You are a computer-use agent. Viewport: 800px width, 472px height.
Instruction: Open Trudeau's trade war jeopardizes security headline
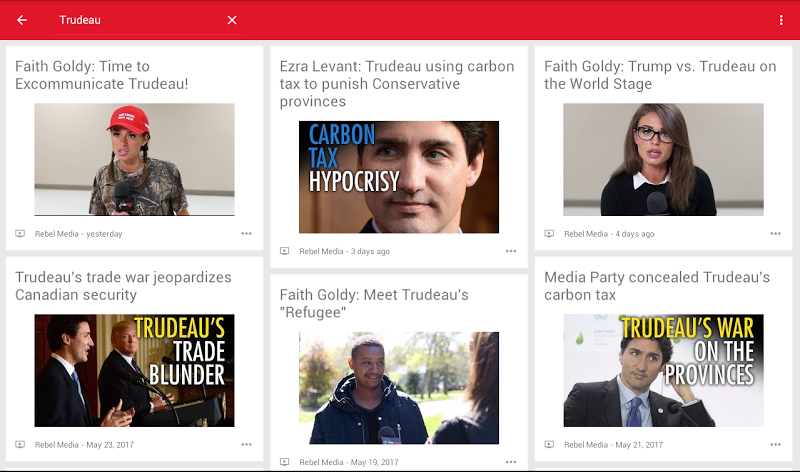[x=123, y=286]
